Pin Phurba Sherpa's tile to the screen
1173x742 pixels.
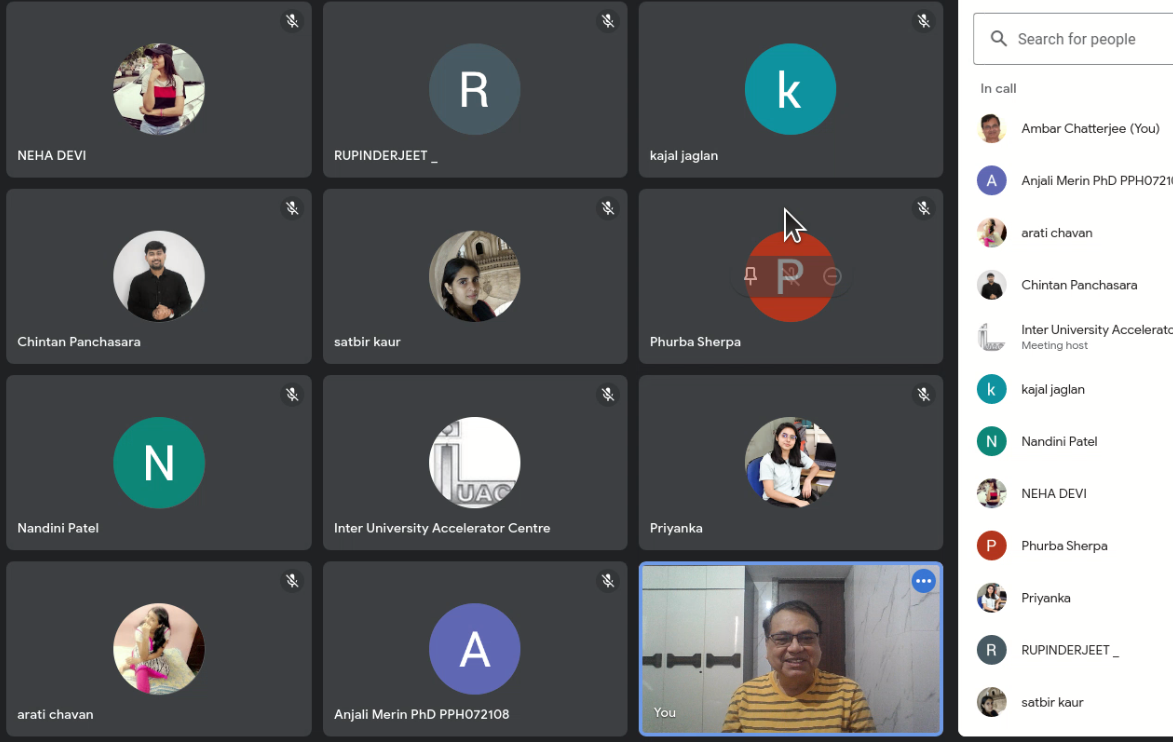point(751,276)
